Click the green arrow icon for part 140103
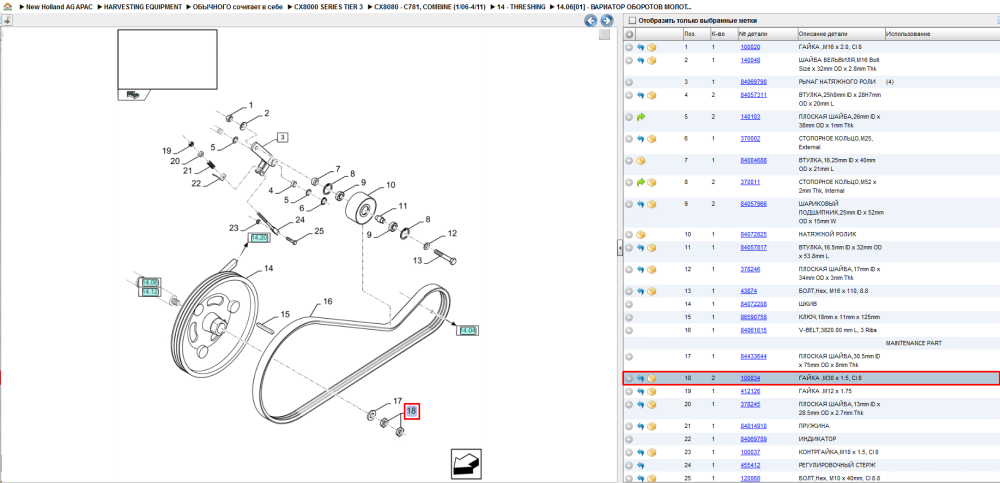Viewport: 1000px width, 483px height. point(641,117)
